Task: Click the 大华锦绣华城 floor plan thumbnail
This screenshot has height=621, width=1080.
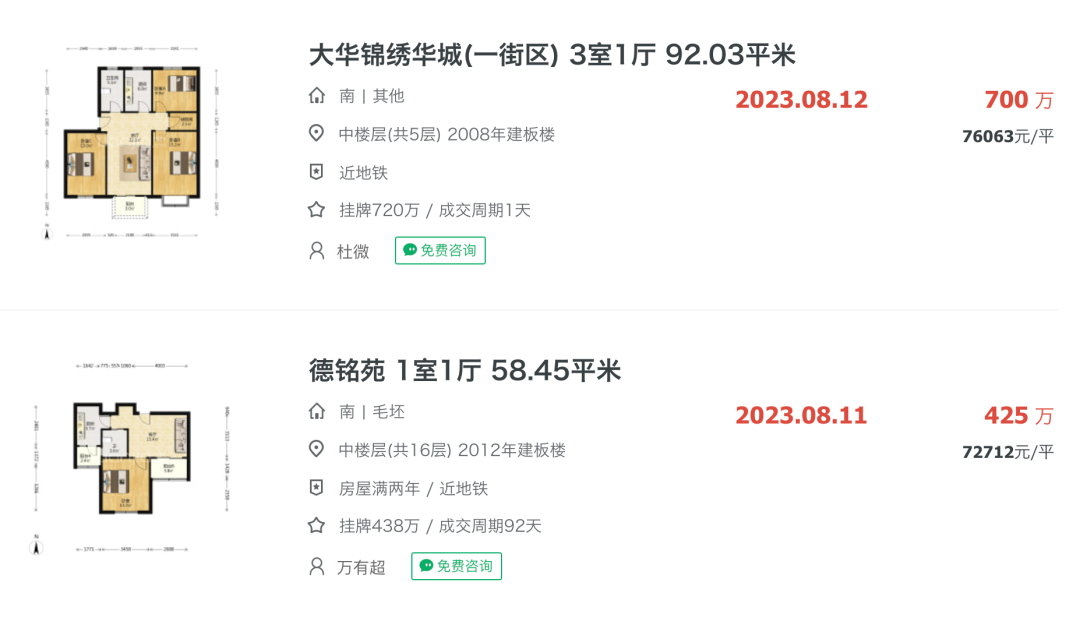Action: pyautogui.click(x=131, y=143)
